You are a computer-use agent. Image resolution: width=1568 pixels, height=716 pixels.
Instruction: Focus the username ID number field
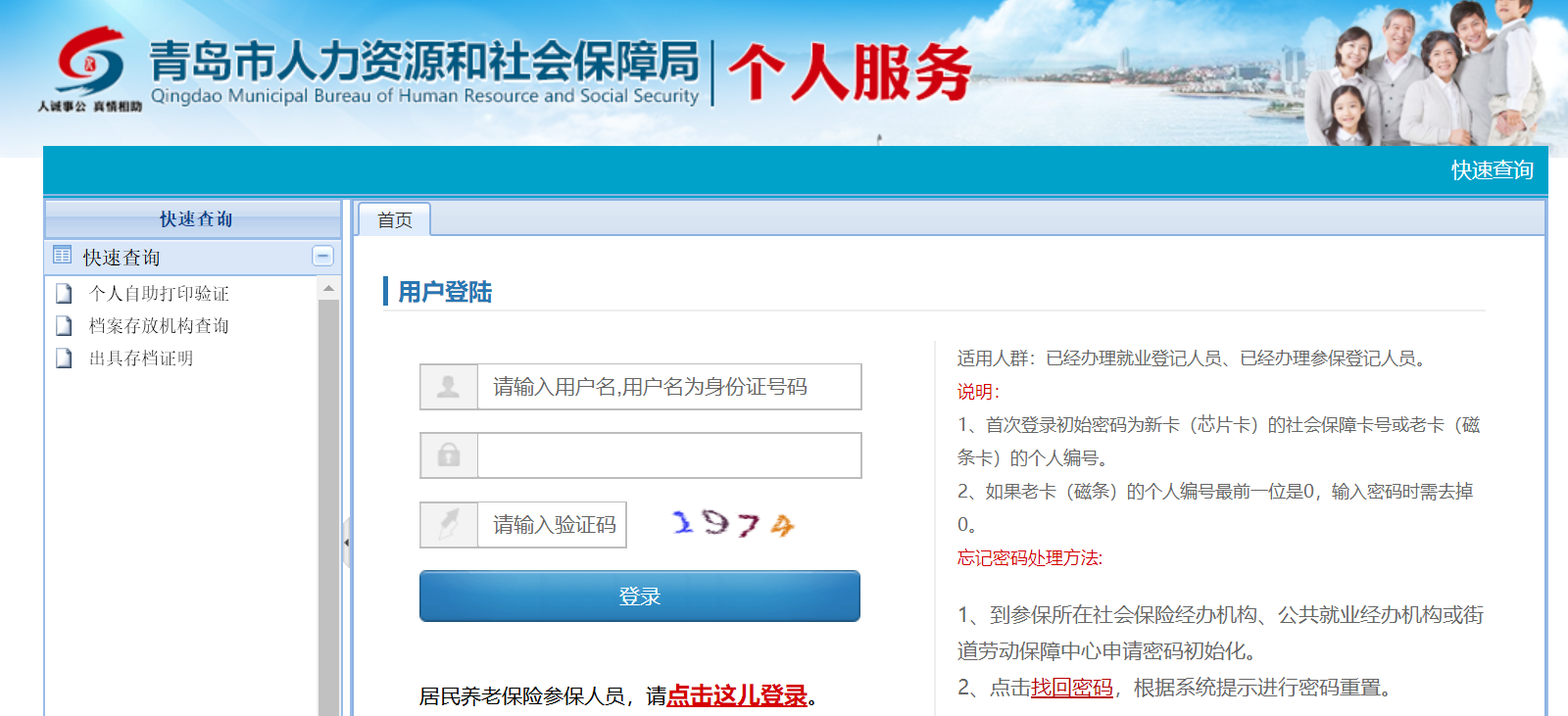(669, 387)
